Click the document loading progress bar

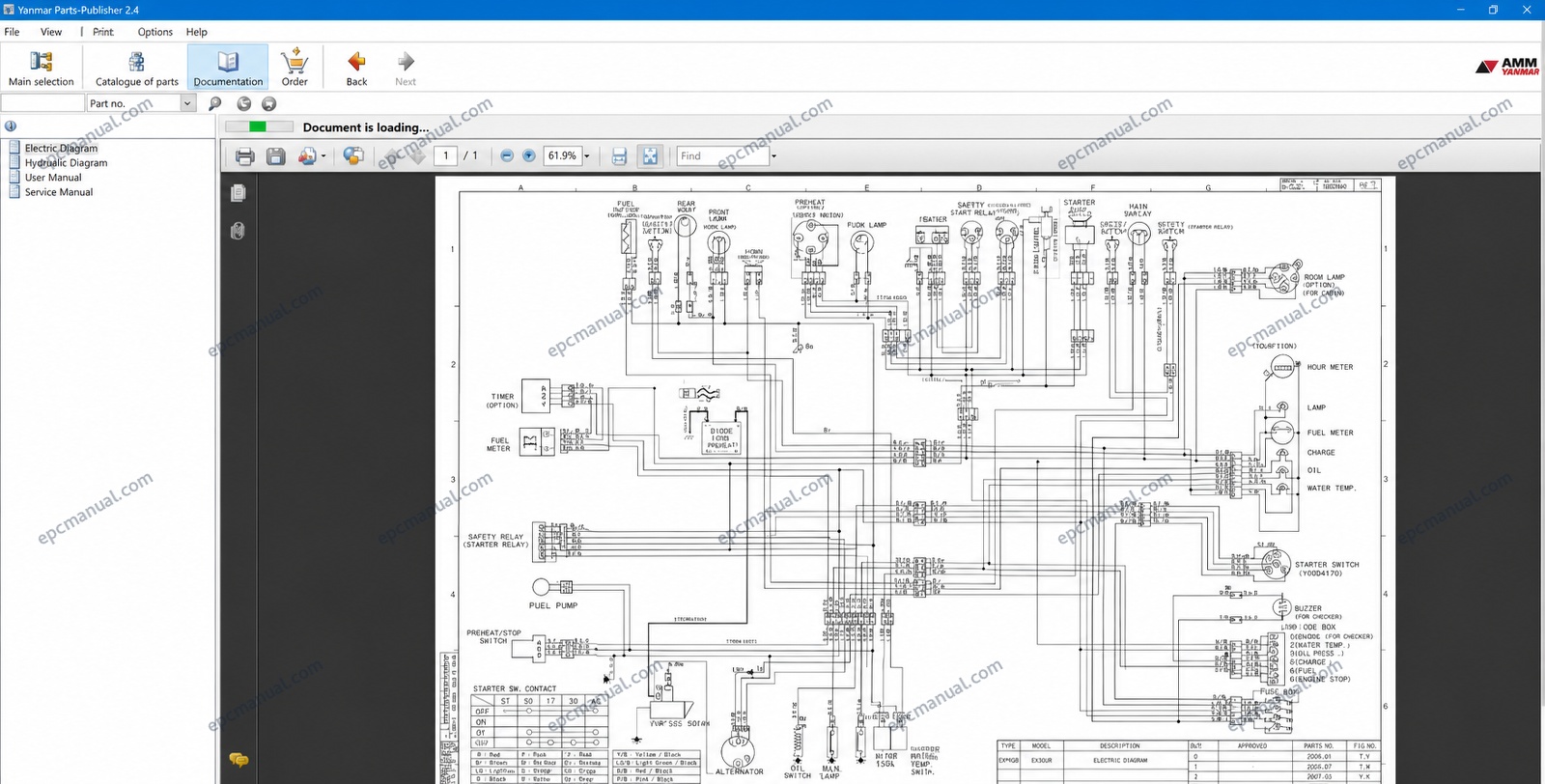(259, 126)
